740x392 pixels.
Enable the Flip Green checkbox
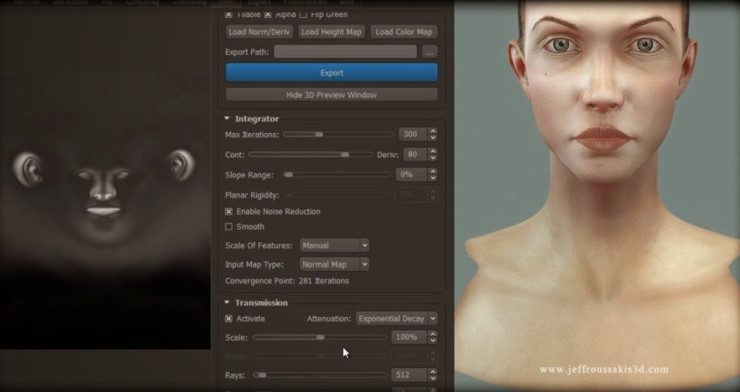(x=303, y=15)
